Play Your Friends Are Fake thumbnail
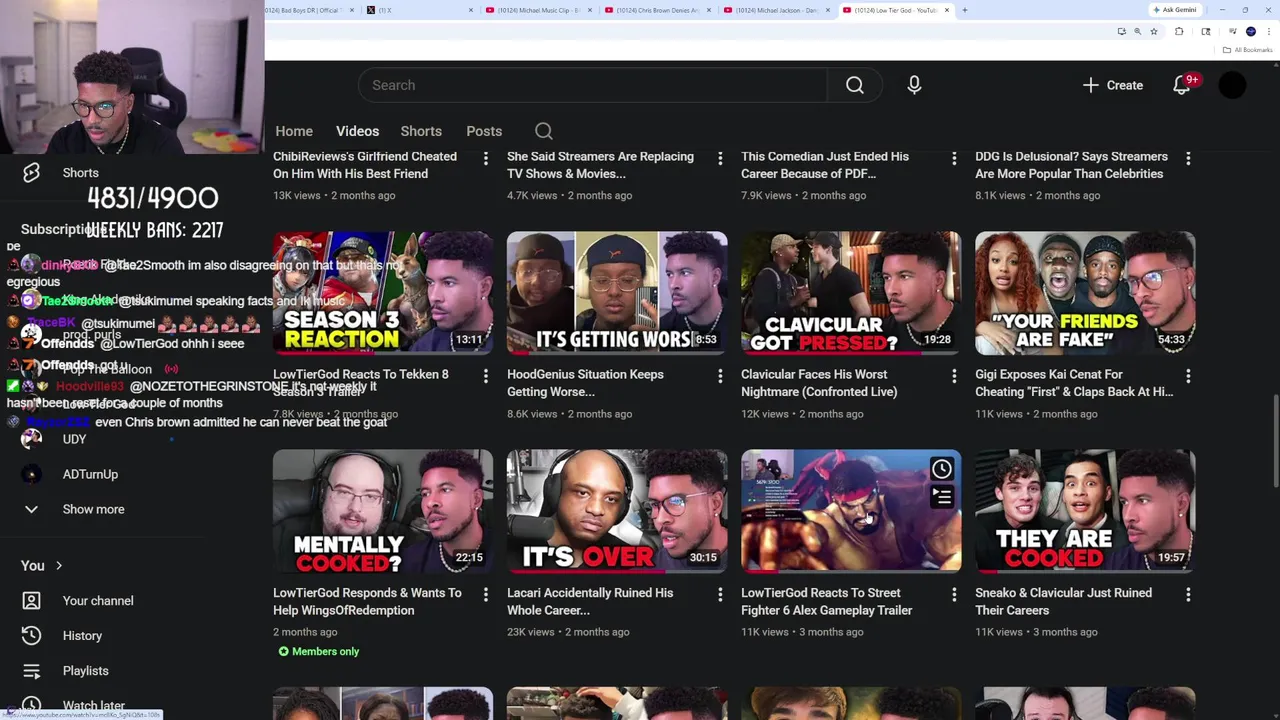The height and width of the screenshot is (720, 1280). (x=1085, y=293)
